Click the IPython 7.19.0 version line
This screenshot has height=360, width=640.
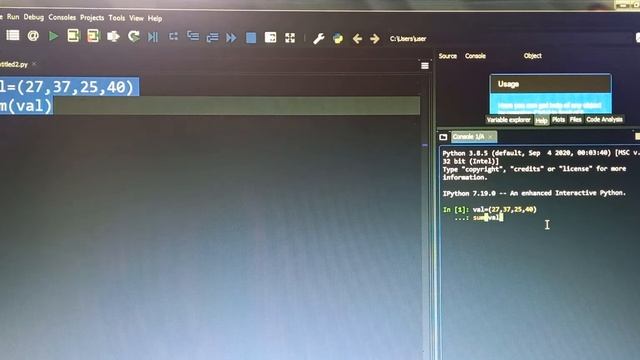(x=534, y=193)
